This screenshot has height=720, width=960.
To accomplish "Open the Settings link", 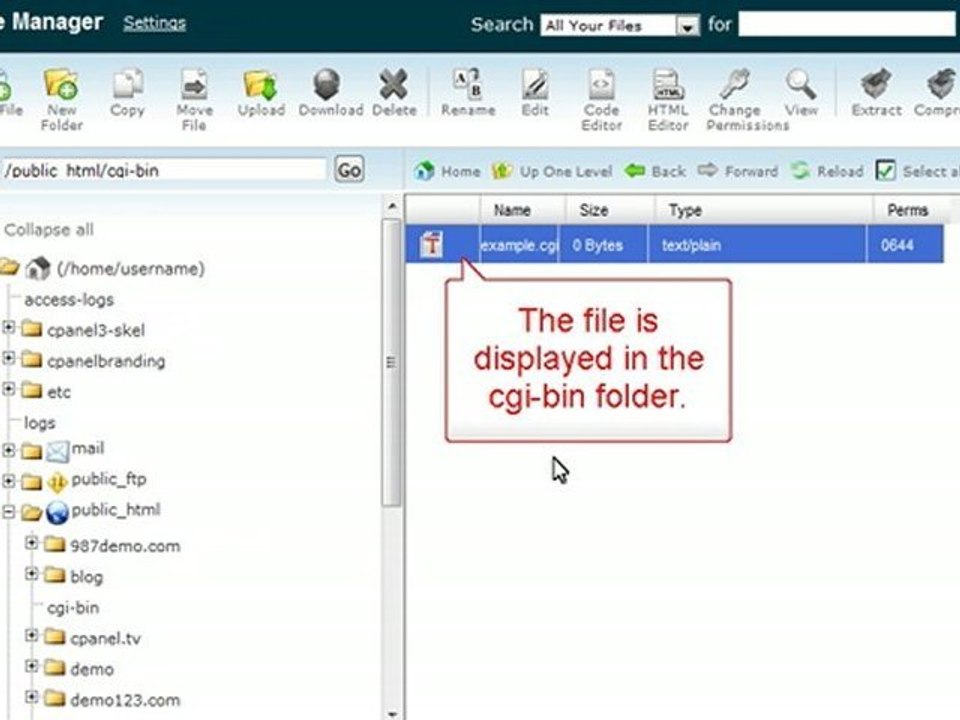I will coord(154,23).
